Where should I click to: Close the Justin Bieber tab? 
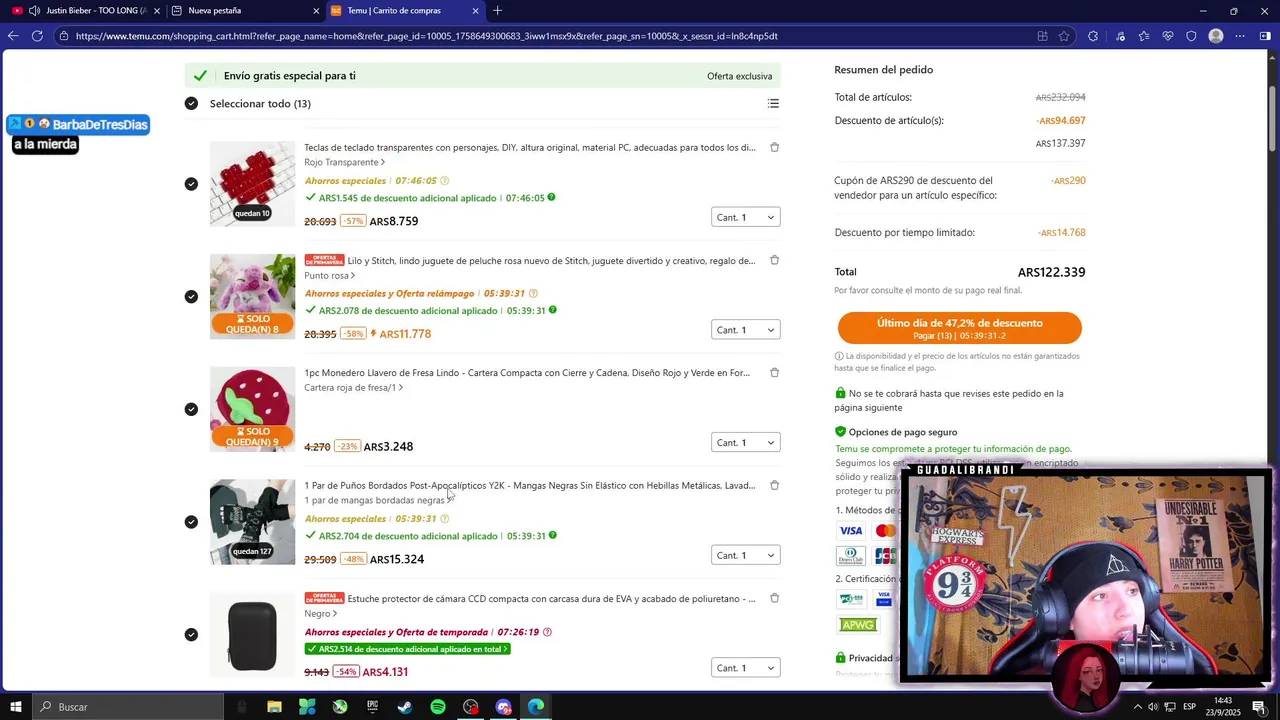156,11
